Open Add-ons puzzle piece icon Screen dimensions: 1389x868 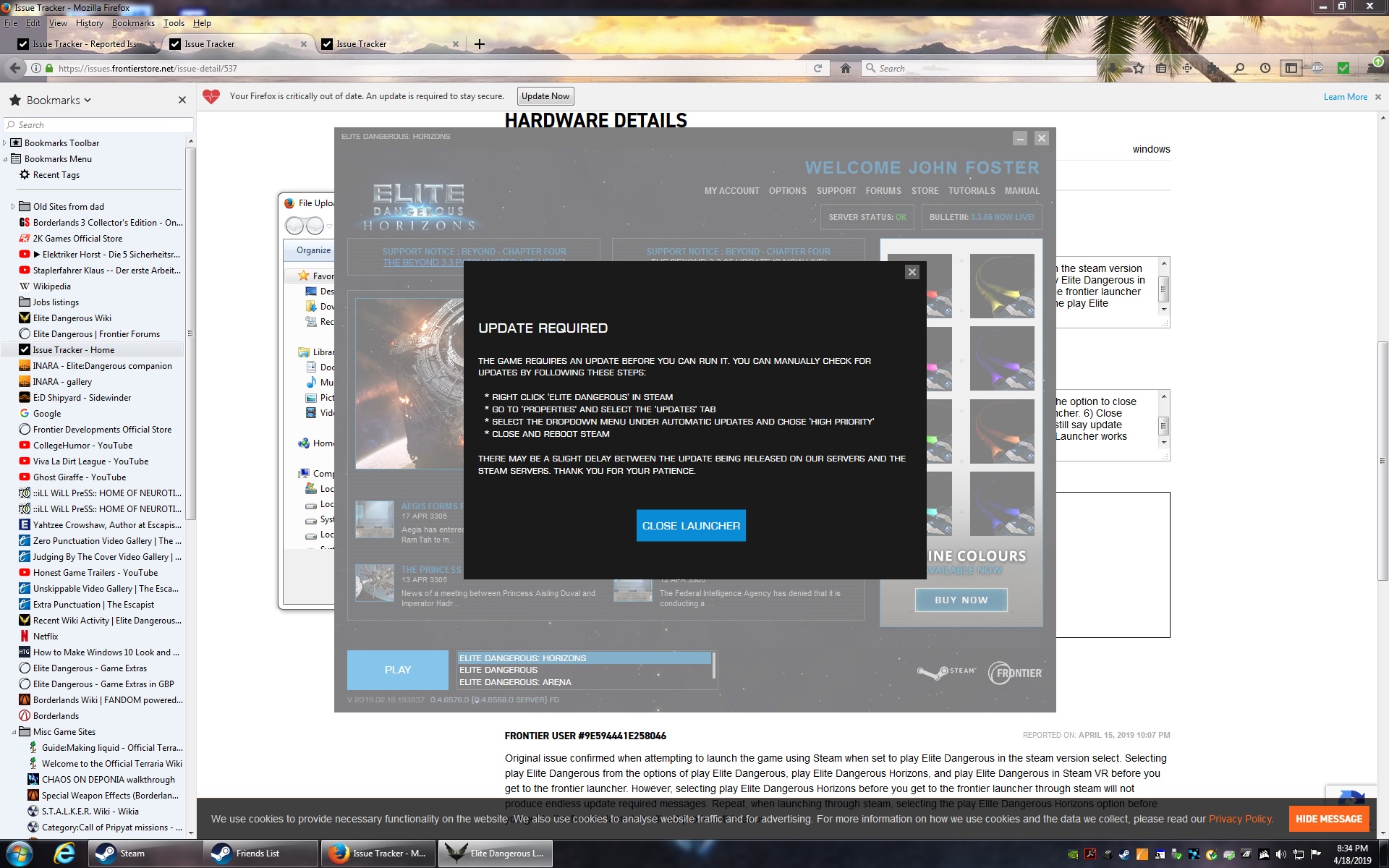pos(1212,68)
